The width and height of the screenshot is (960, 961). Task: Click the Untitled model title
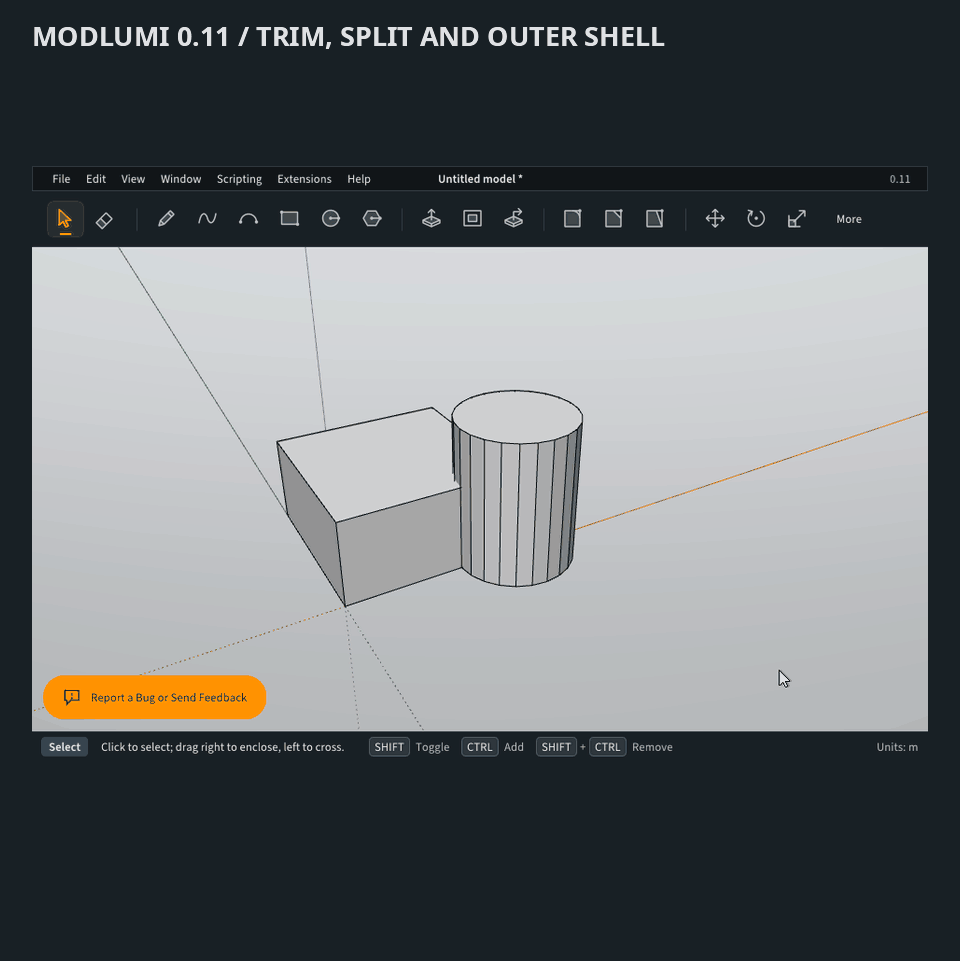[x=480, y=179]
